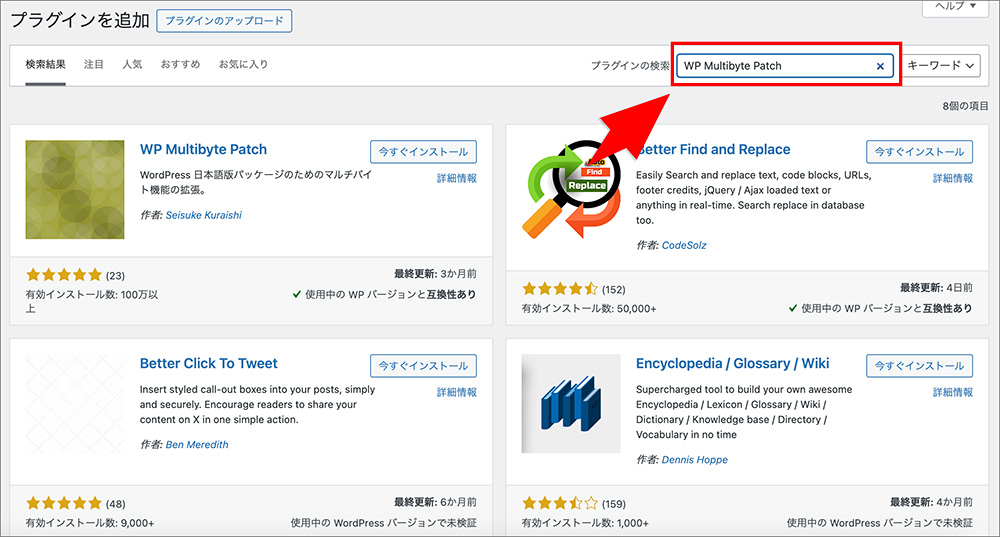Open the Better Click To Tweet title link

click(x=209, y=364)
